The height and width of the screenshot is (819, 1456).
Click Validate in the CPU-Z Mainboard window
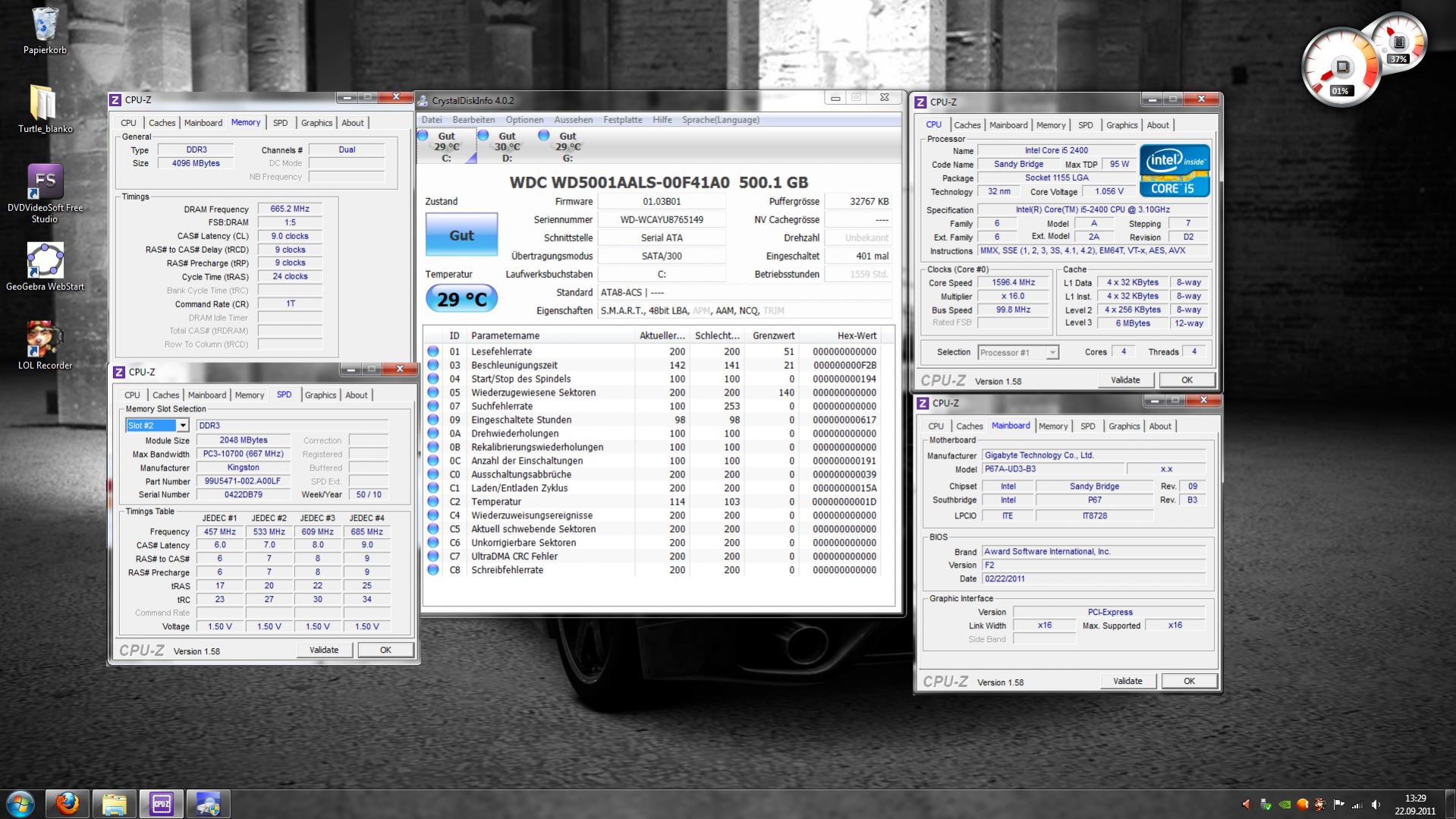[1127, 682]
